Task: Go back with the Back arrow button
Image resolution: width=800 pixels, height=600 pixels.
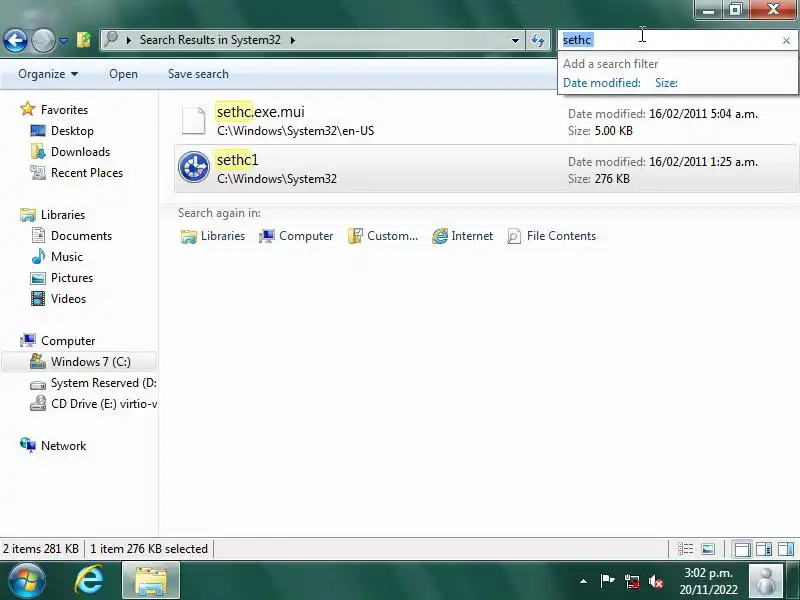Action: 15,40
